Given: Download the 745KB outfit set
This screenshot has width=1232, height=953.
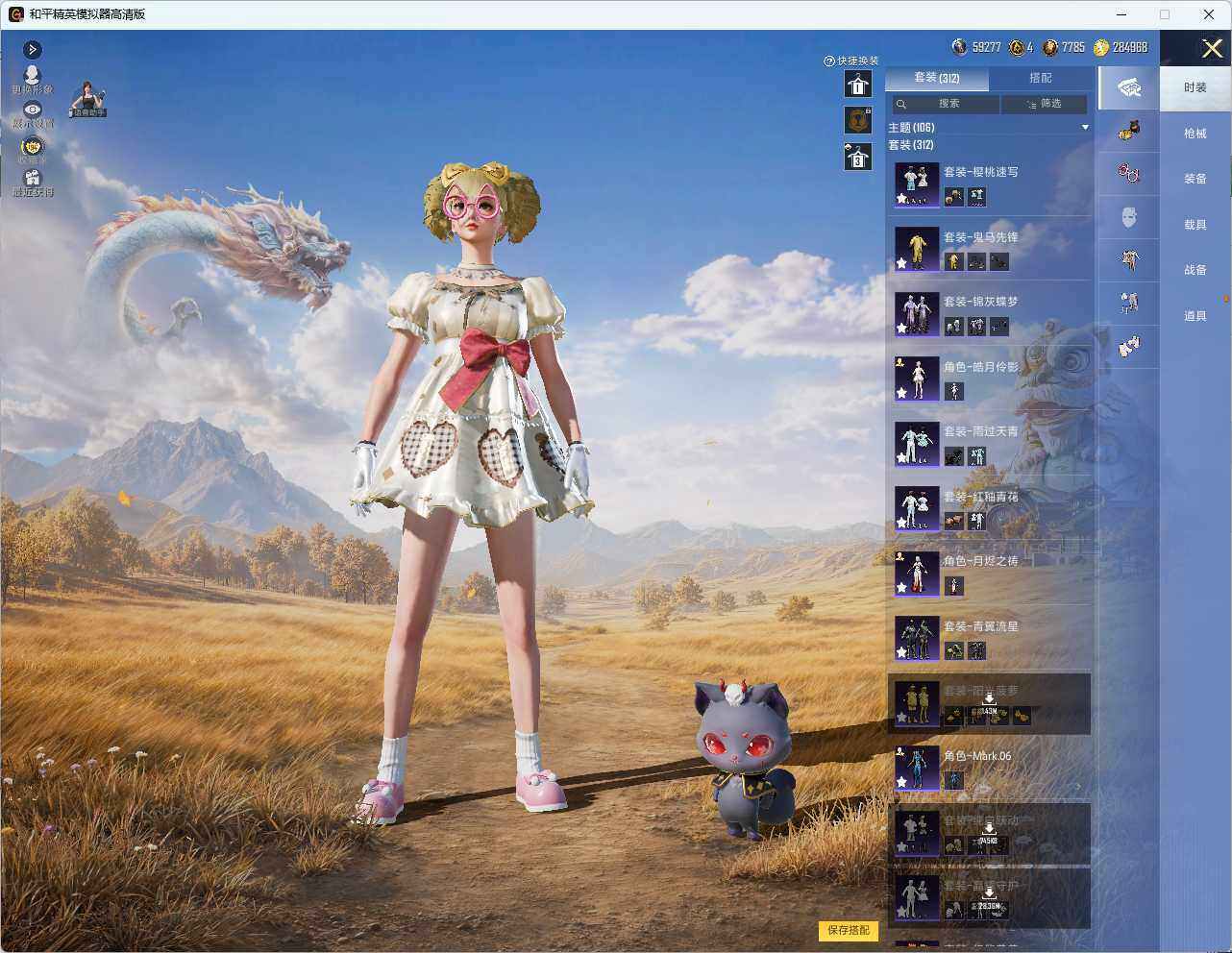Looking at the screenshot, I should (x=988, y=834).
